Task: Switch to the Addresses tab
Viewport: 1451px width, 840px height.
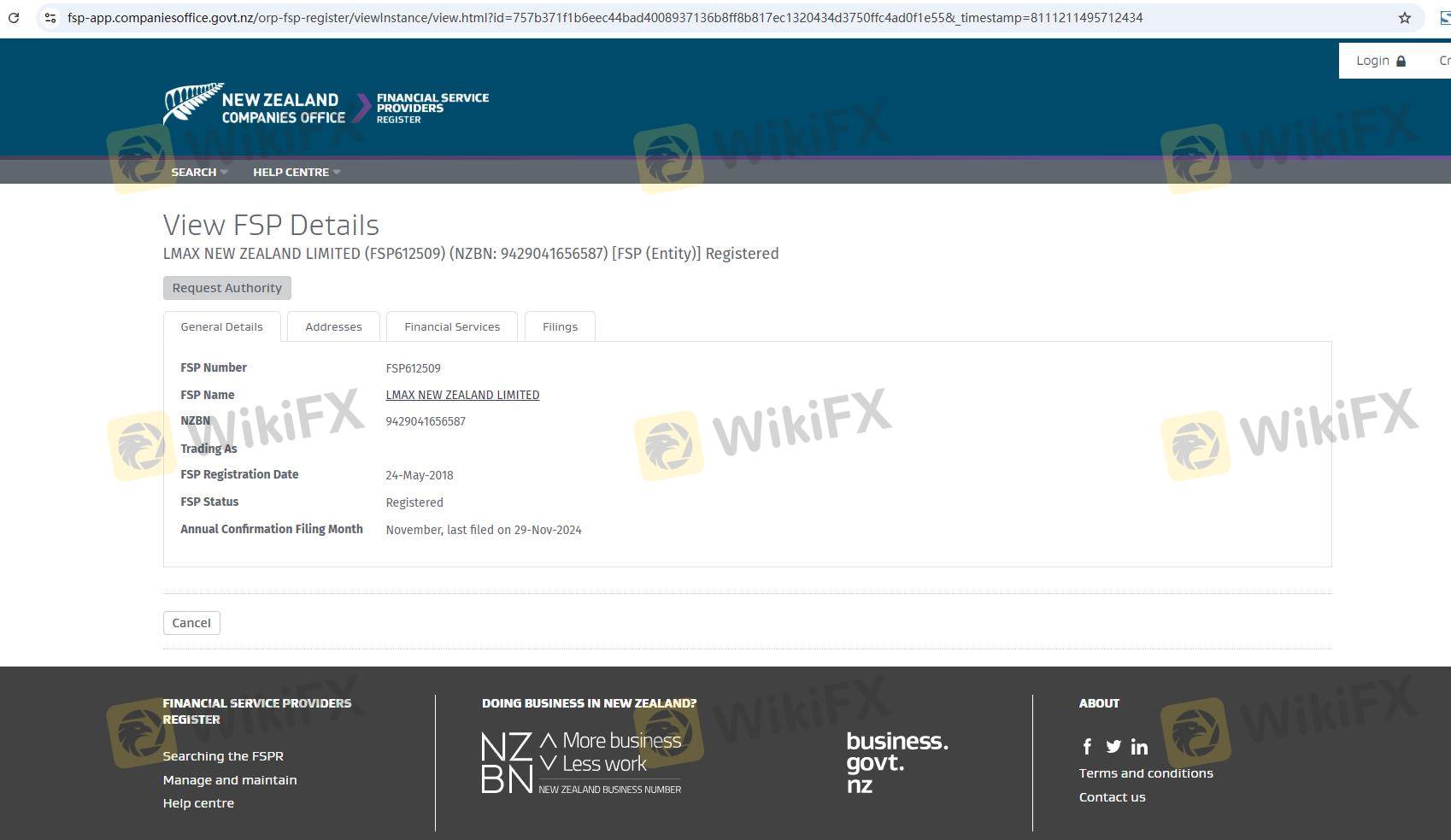Action: (x=333, y=326)
